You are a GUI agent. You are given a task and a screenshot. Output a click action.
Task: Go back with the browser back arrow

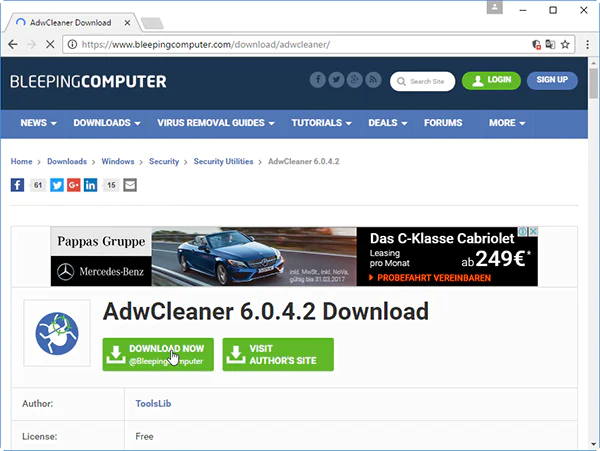(x=13, y=44)
